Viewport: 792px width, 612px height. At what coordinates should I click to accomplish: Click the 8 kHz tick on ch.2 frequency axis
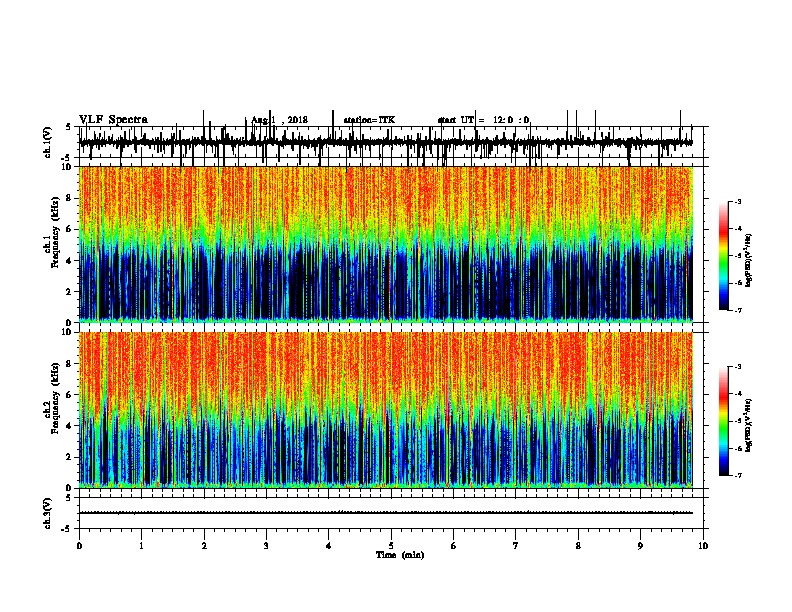tap(69, 364)
